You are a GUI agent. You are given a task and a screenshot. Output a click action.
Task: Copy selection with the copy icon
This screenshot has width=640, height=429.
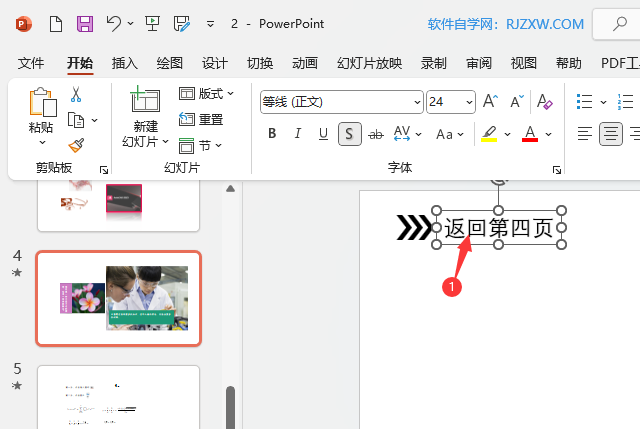[x=76, y=120]
